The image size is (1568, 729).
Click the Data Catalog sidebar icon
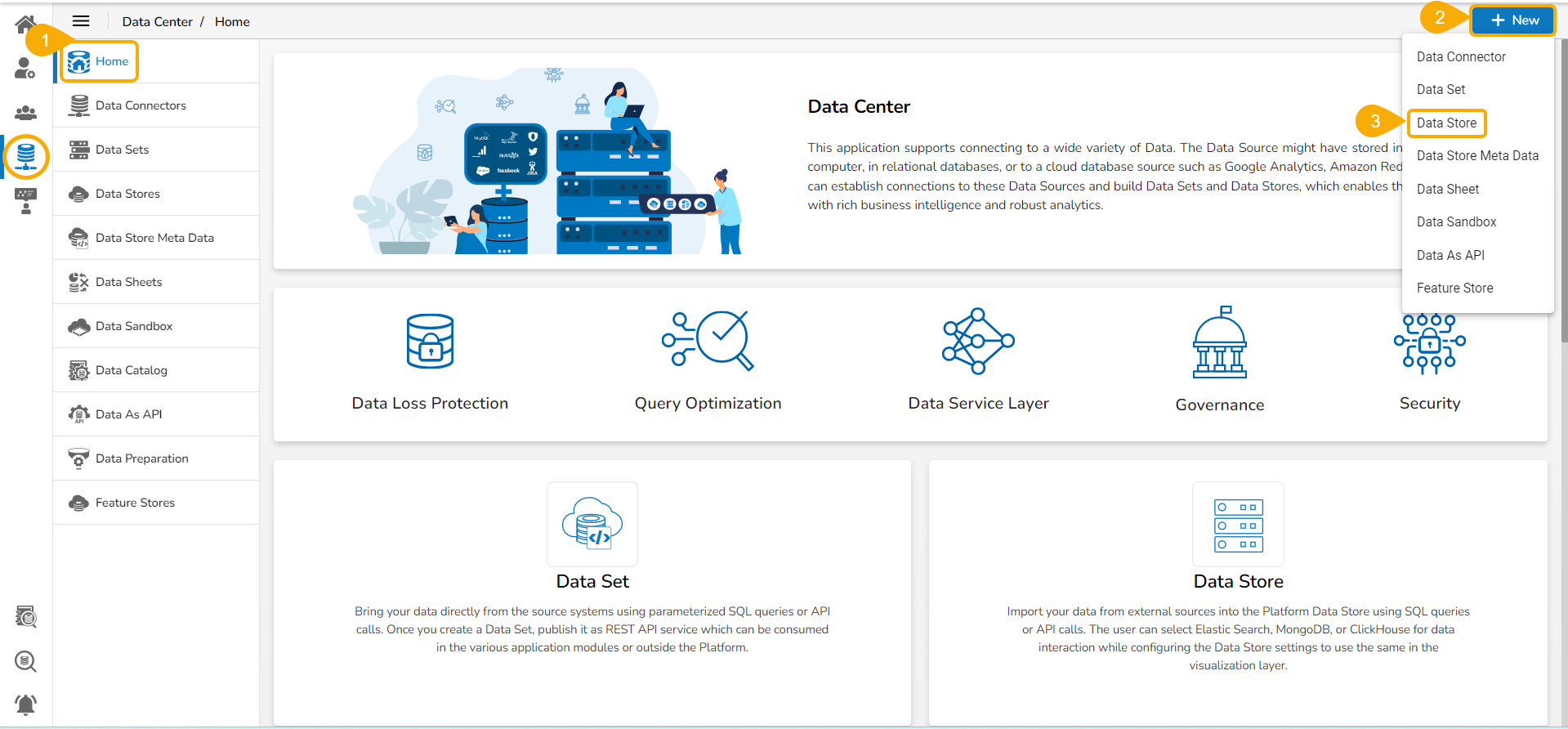pyautogui.click(x=78, y=370)
